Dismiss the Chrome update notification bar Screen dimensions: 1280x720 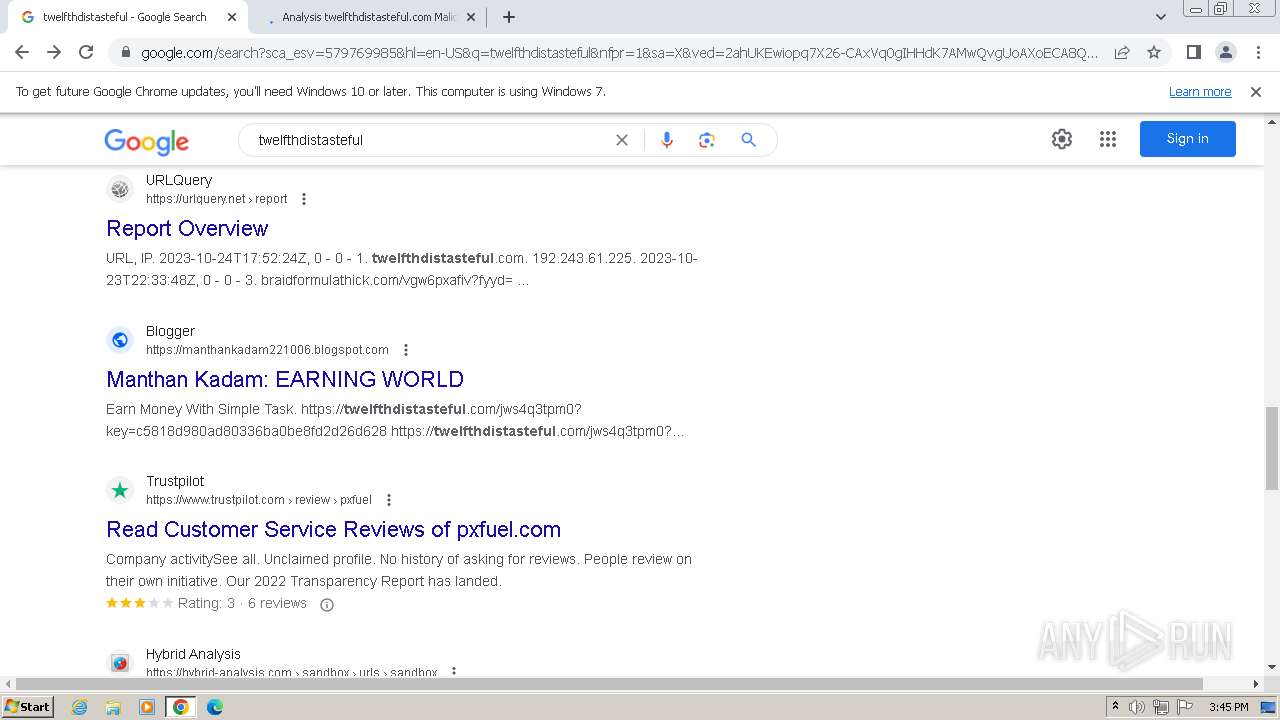click(x=1256, y=91)
